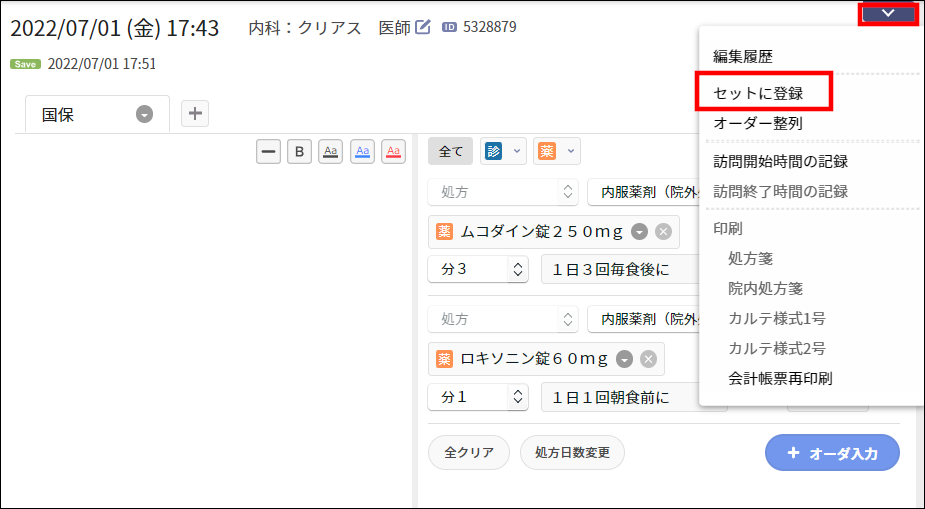This screenshot has width=925, height=509.
Task: Remove ロキソニン錠60mg with the x icon
Action: click(x=648, y=359)
